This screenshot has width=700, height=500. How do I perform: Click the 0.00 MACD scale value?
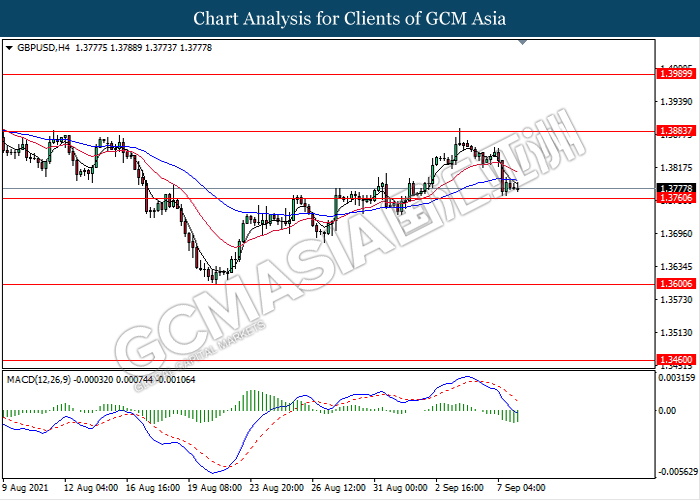point(667,411)
